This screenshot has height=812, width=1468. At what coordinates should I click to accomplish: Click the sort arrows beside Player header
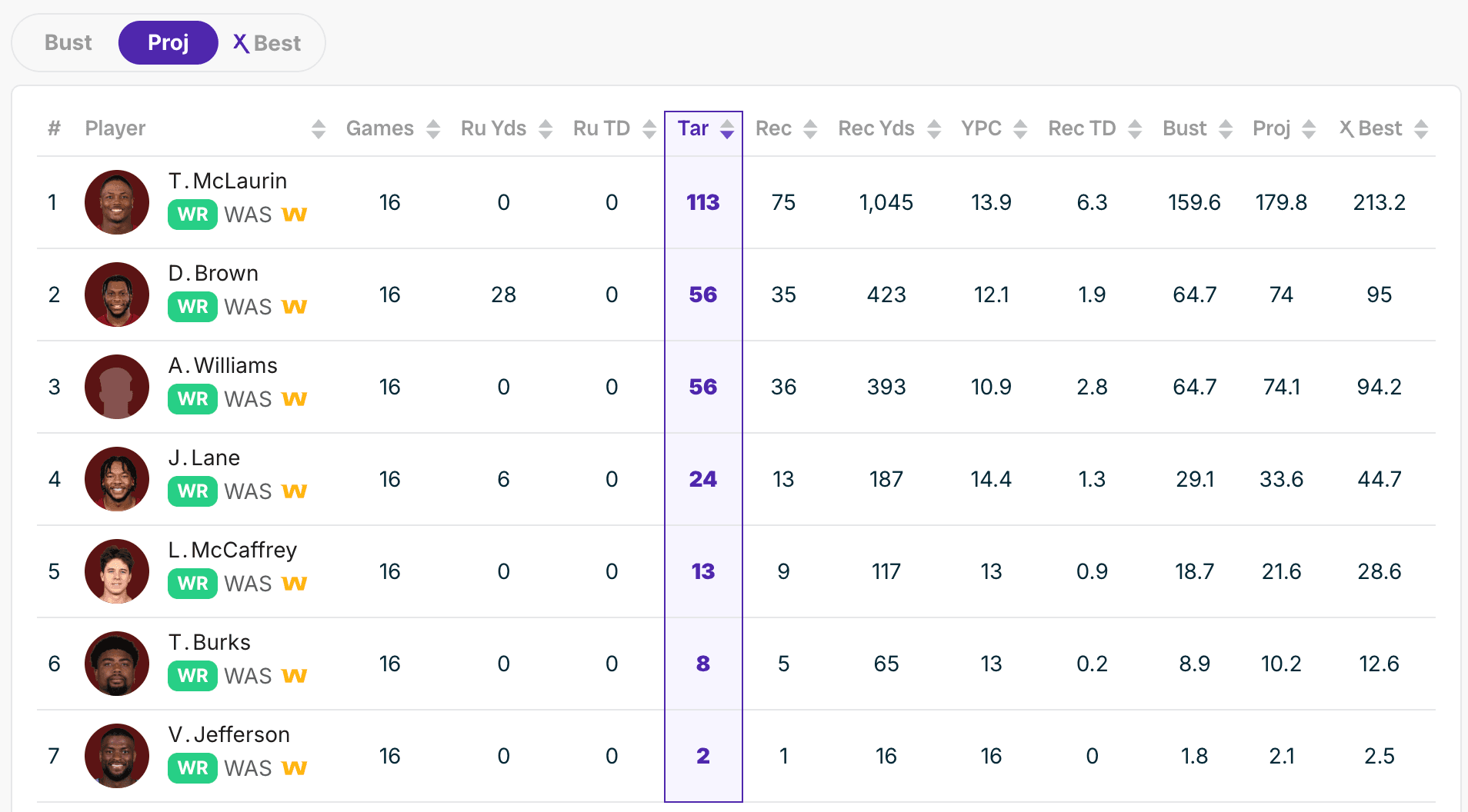point(319,129)
